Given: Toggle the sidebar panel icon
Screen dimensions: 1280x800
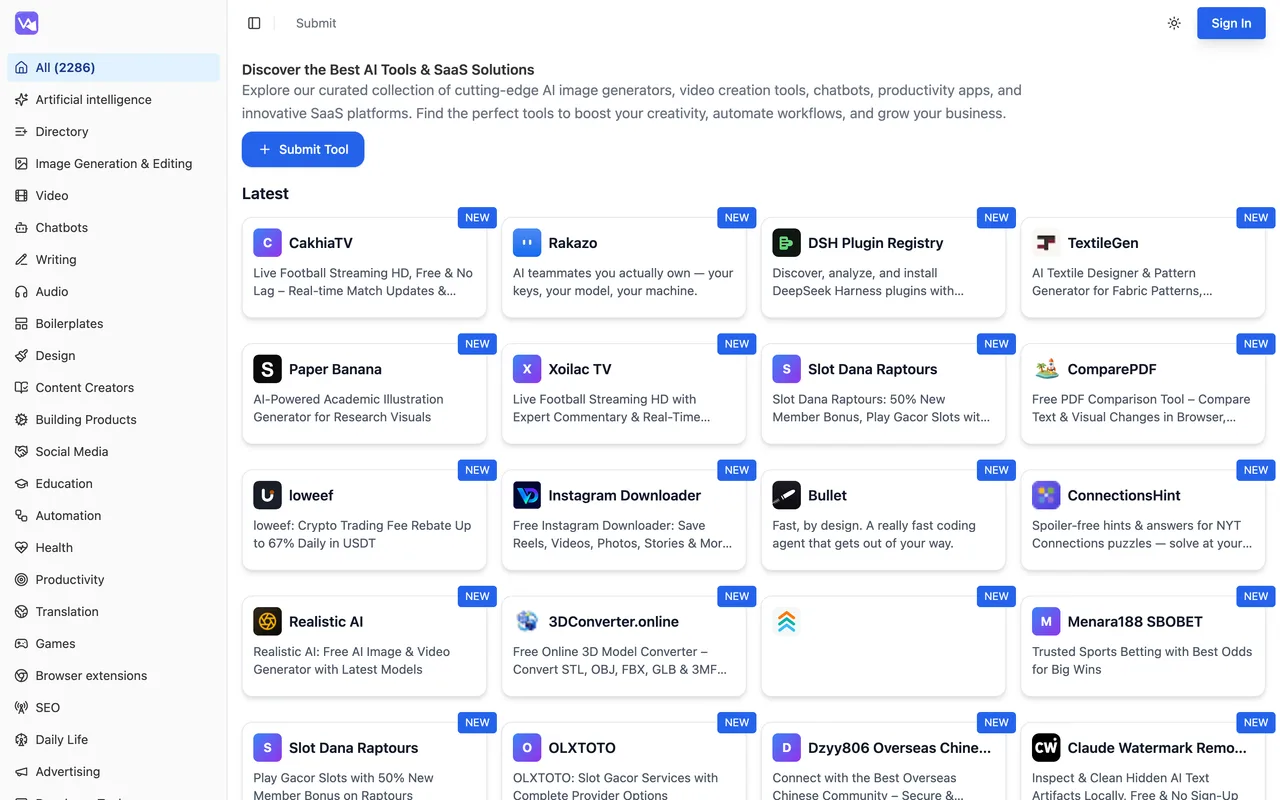Looking at the screenshot, I should coord(254,23).
